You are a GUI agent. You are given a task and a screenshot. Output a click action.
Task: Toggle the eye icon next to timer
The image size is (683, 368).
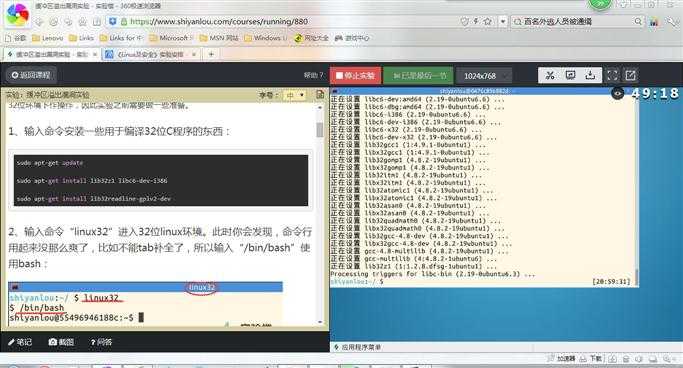coord(617,93)
